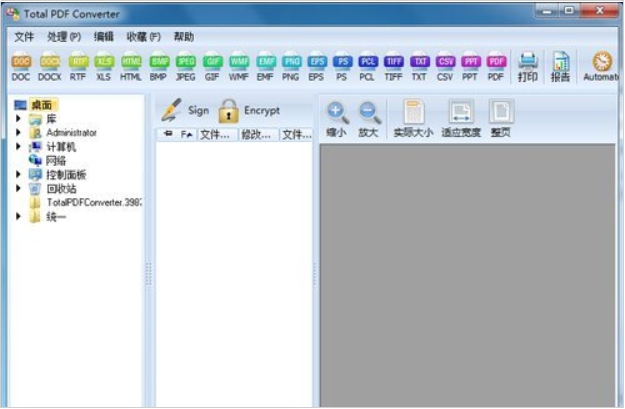Choose WMF conversion icon
625x409 pixels.
click(x=239, y=67)
